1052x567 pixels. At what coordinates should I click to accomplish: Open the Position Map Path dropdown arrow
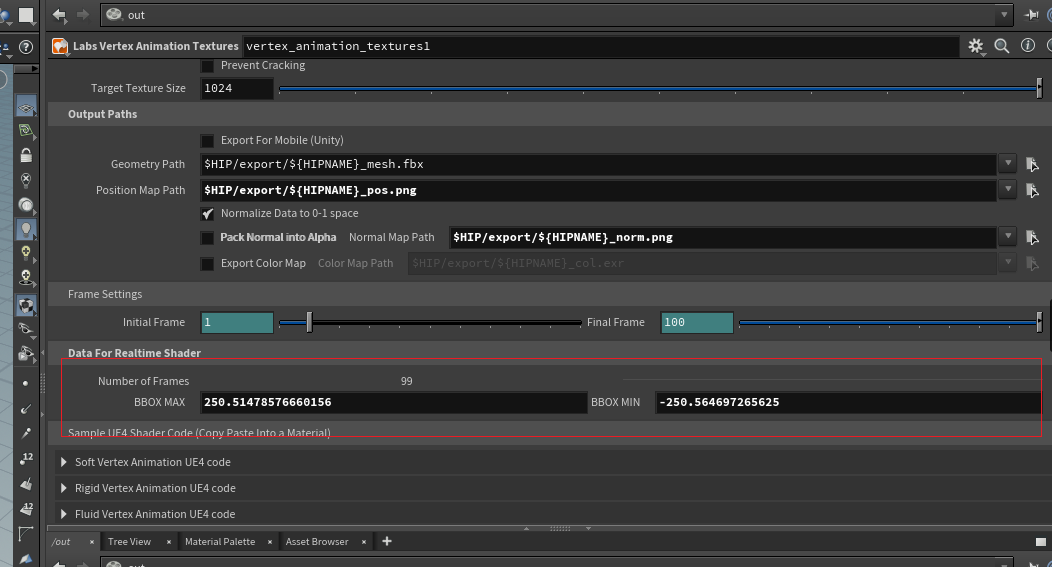tap(1008, 190)
